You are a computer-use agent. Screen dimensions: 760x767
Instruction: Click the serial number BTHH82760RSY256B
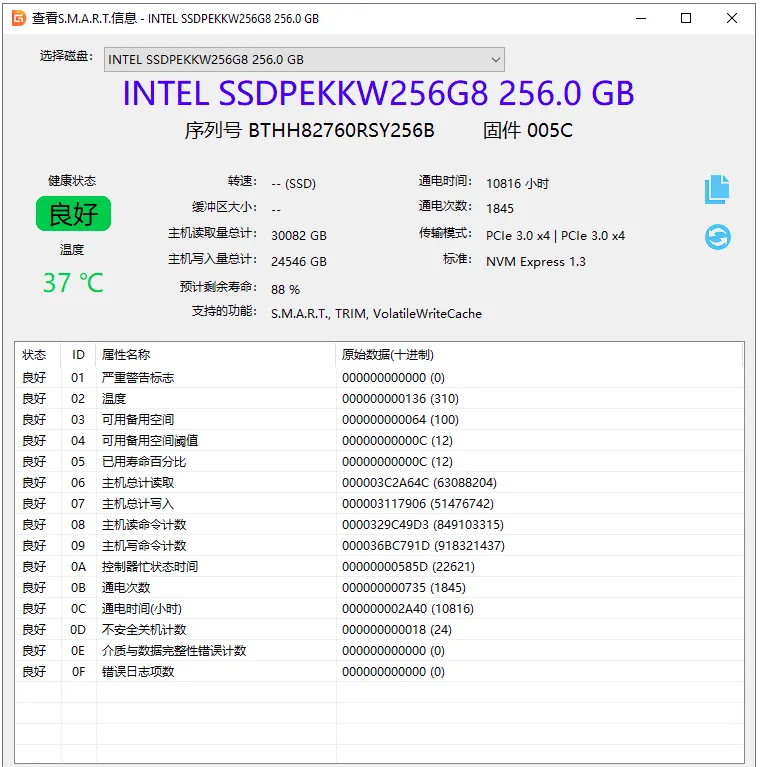(341, 131)
